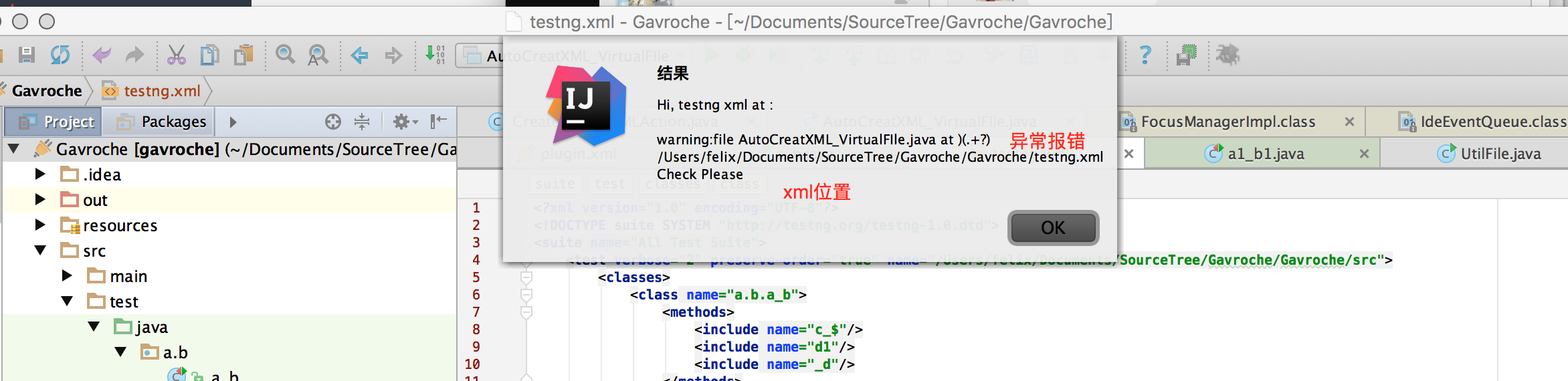Click the class name="a.b.a_b" line
This screenshot has height=381, width=1568.
click(x=718, y=295)
